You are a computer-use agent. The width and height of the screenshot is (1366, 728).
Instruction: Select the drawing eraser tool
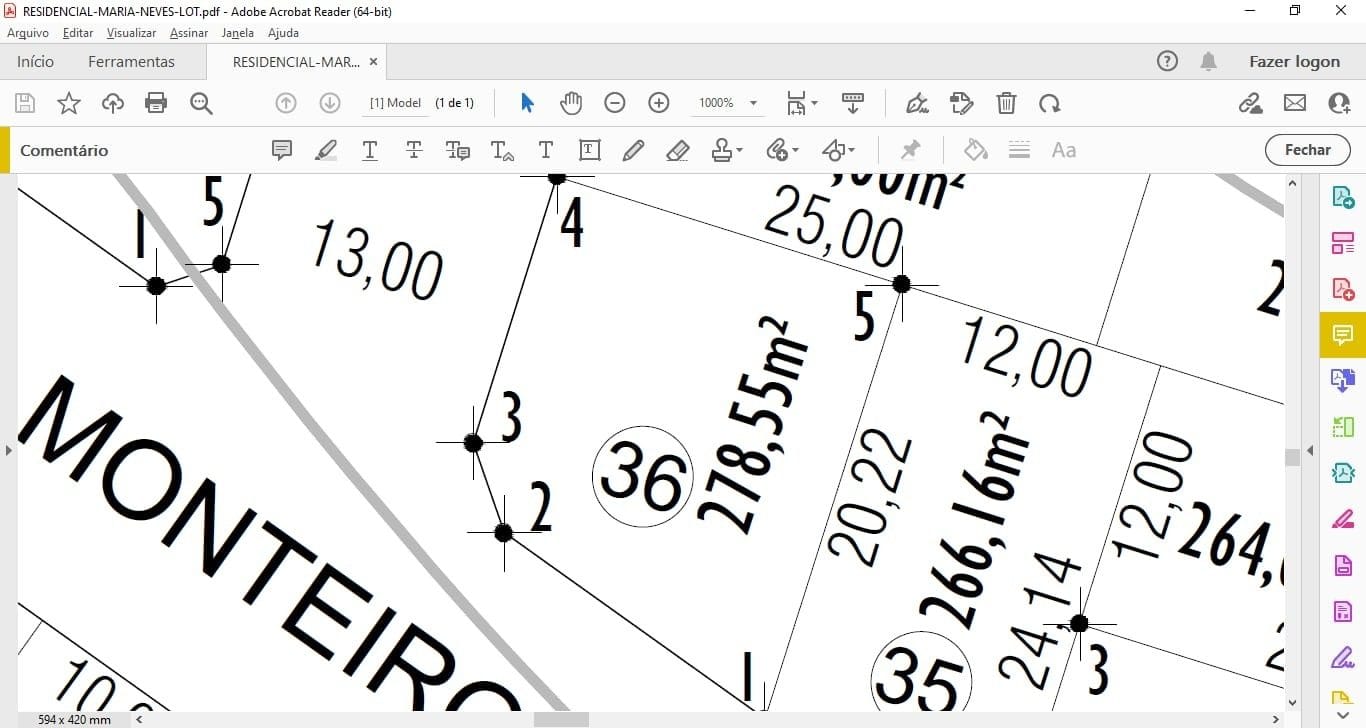click(678, 150)
